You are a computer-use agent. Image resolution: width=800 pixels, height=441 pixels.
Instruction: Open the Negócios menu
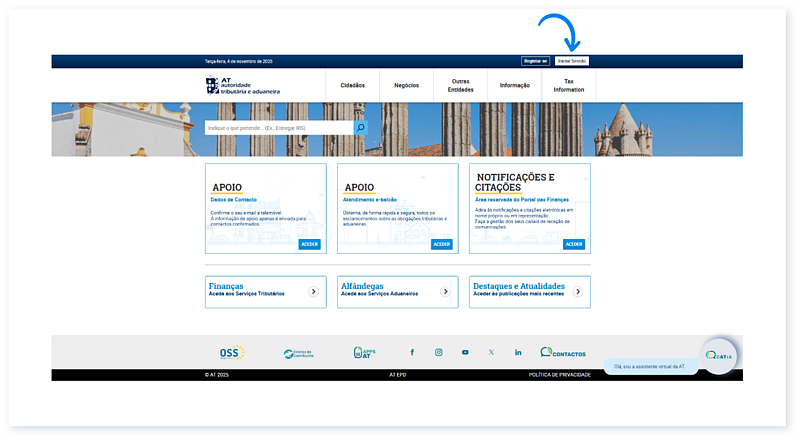[407, 86]
